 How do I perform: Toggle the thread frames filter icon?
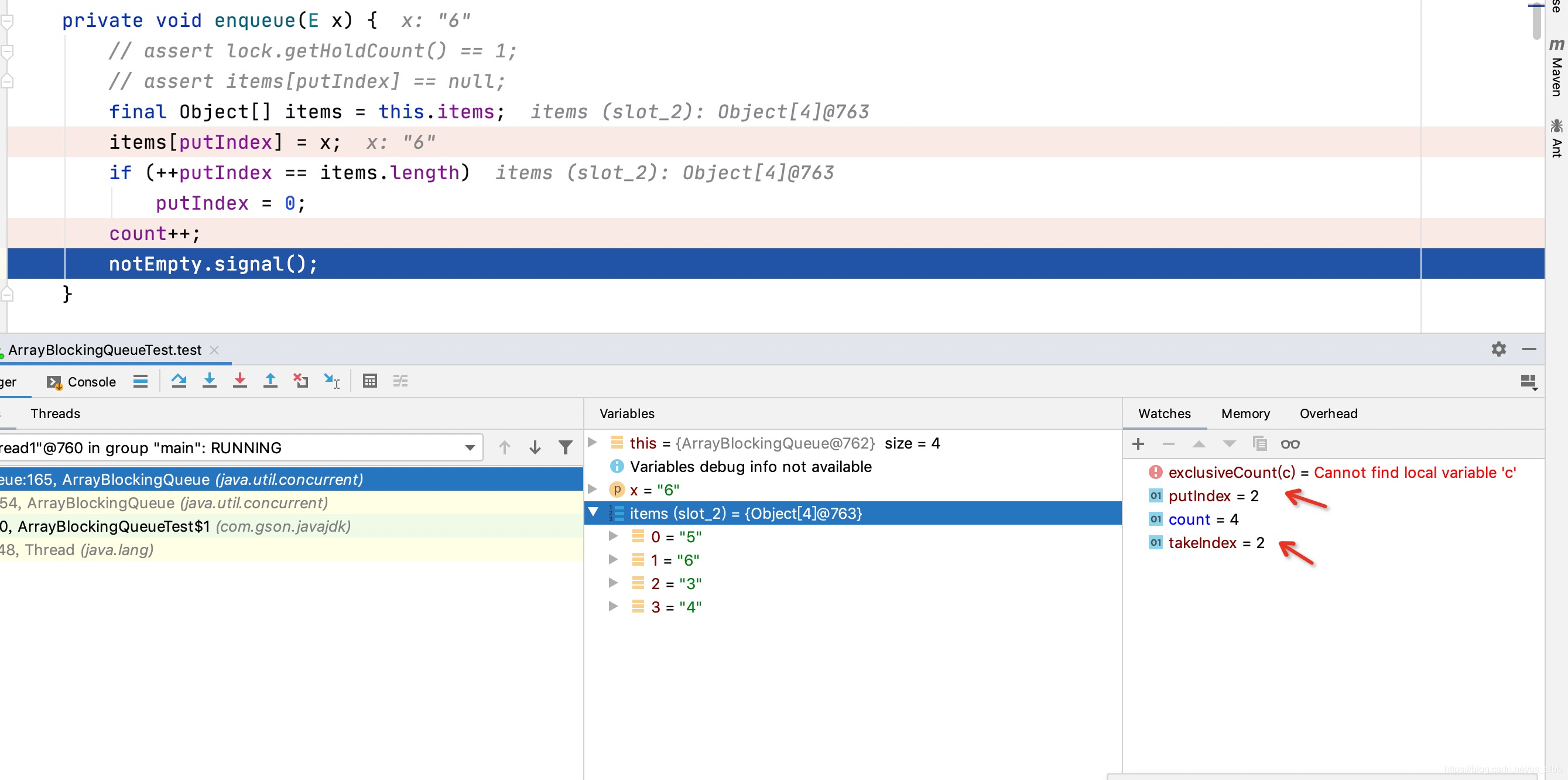[566, 447]
